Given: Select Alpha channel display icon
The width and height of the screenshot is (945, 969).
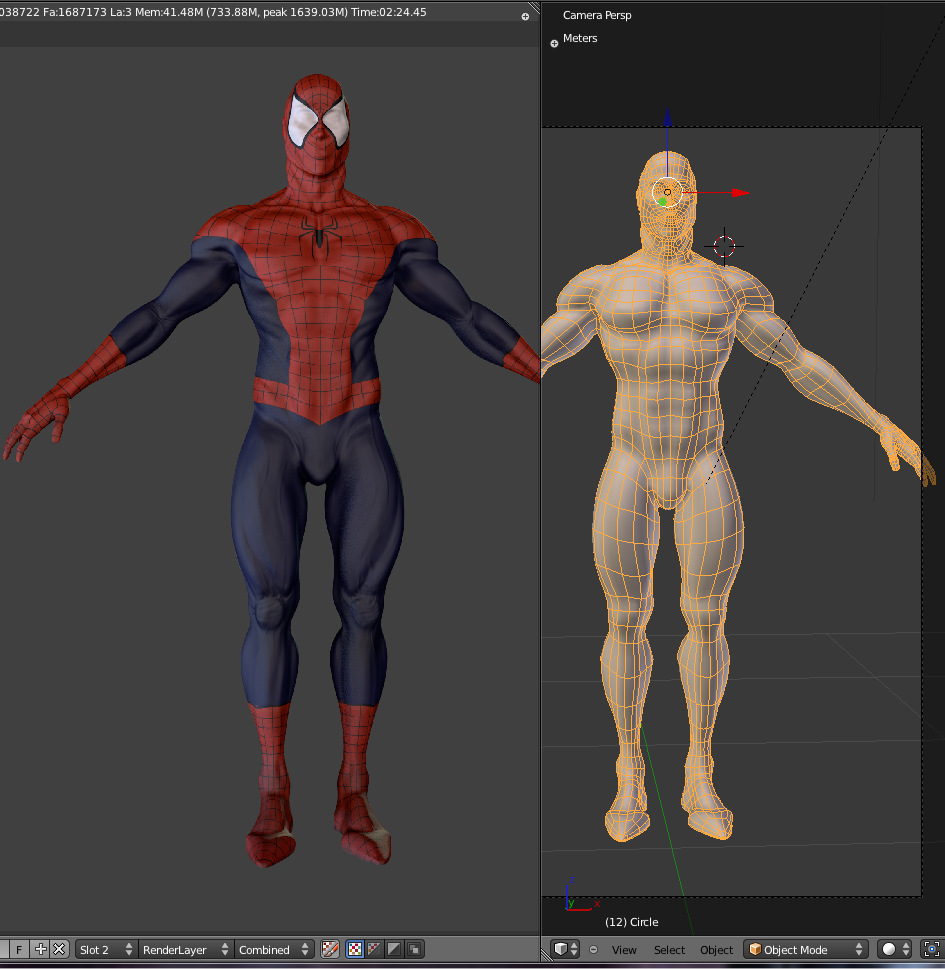Looking at the screenshot, I should pos(393,949).
